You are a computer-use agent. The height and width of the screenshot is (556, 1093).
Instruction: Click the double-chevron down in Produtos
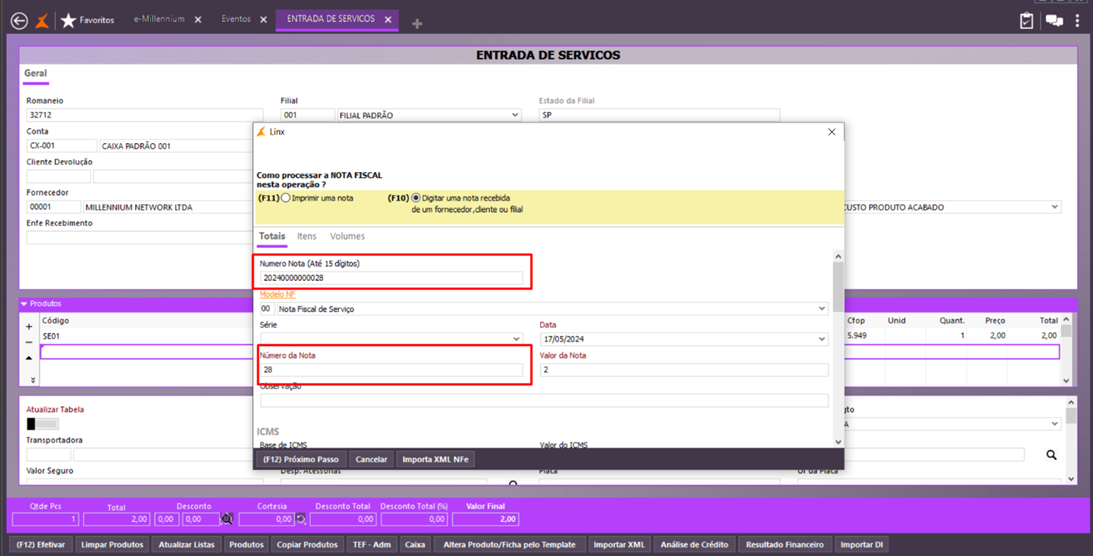point(33,380)
